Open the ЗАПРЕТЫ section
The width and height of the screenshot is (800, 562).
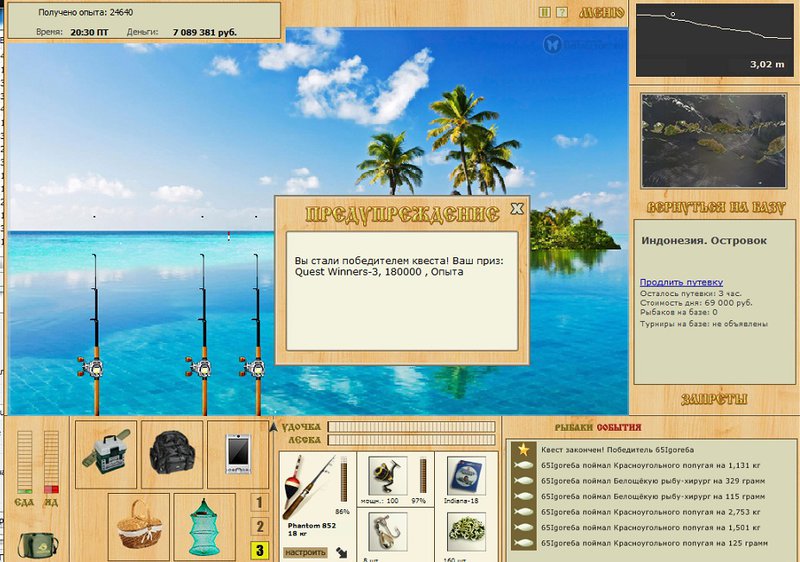(714, 399)
